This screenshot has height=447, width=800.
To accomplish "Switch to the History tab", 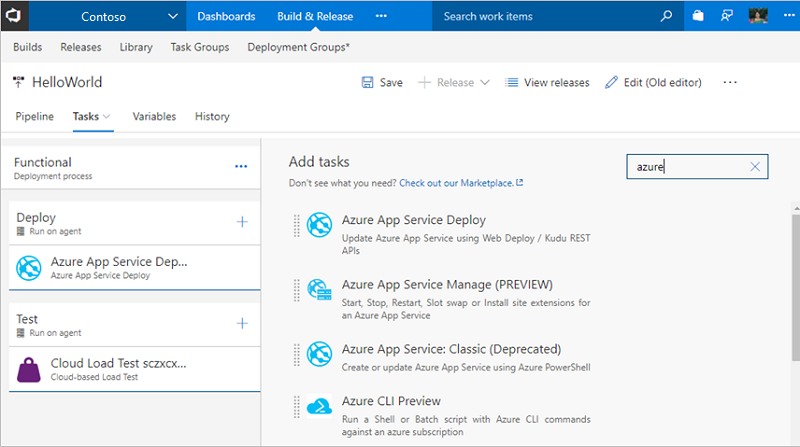I will click(x=212, y=116).
